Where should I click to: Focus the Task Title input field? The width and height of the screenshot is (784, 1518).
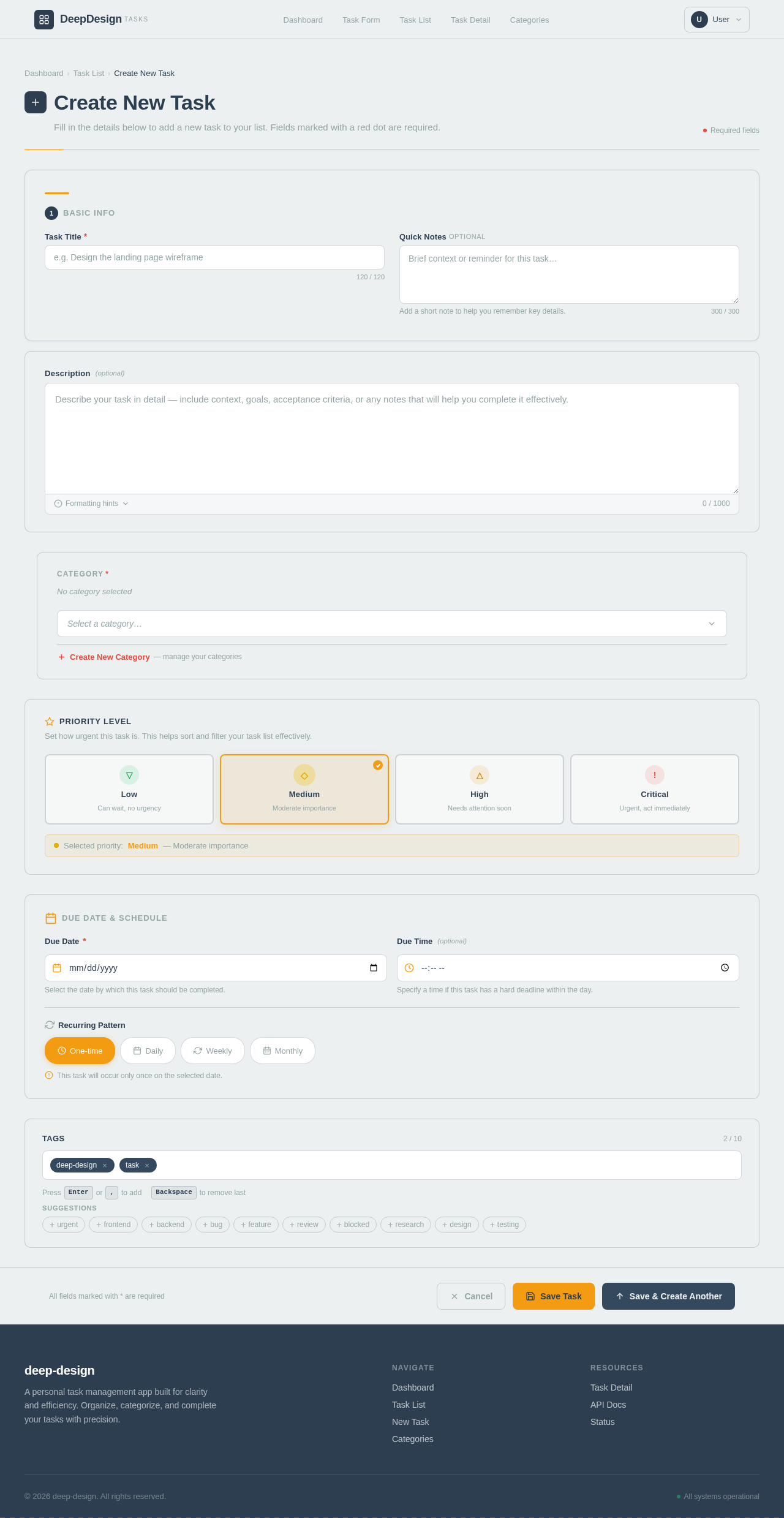(214, 257)
